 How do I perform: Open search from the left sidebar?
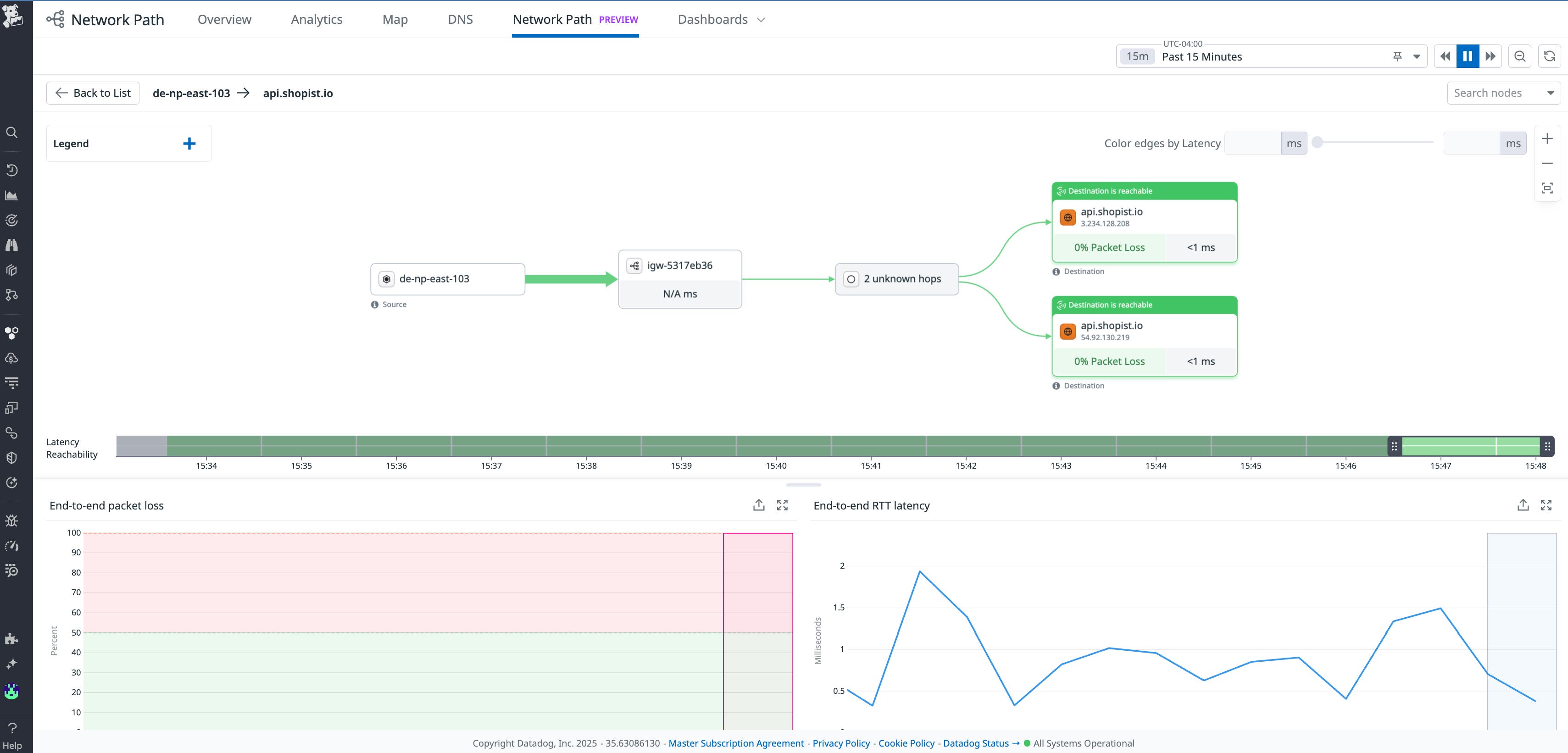11,133
